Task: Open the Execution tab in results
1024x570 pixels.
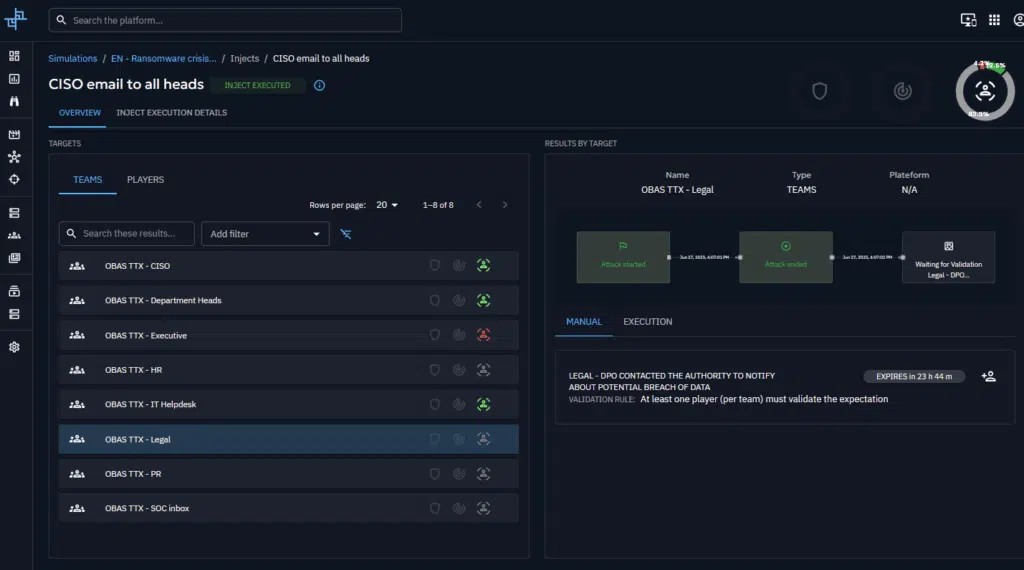Action: point(647,322)
